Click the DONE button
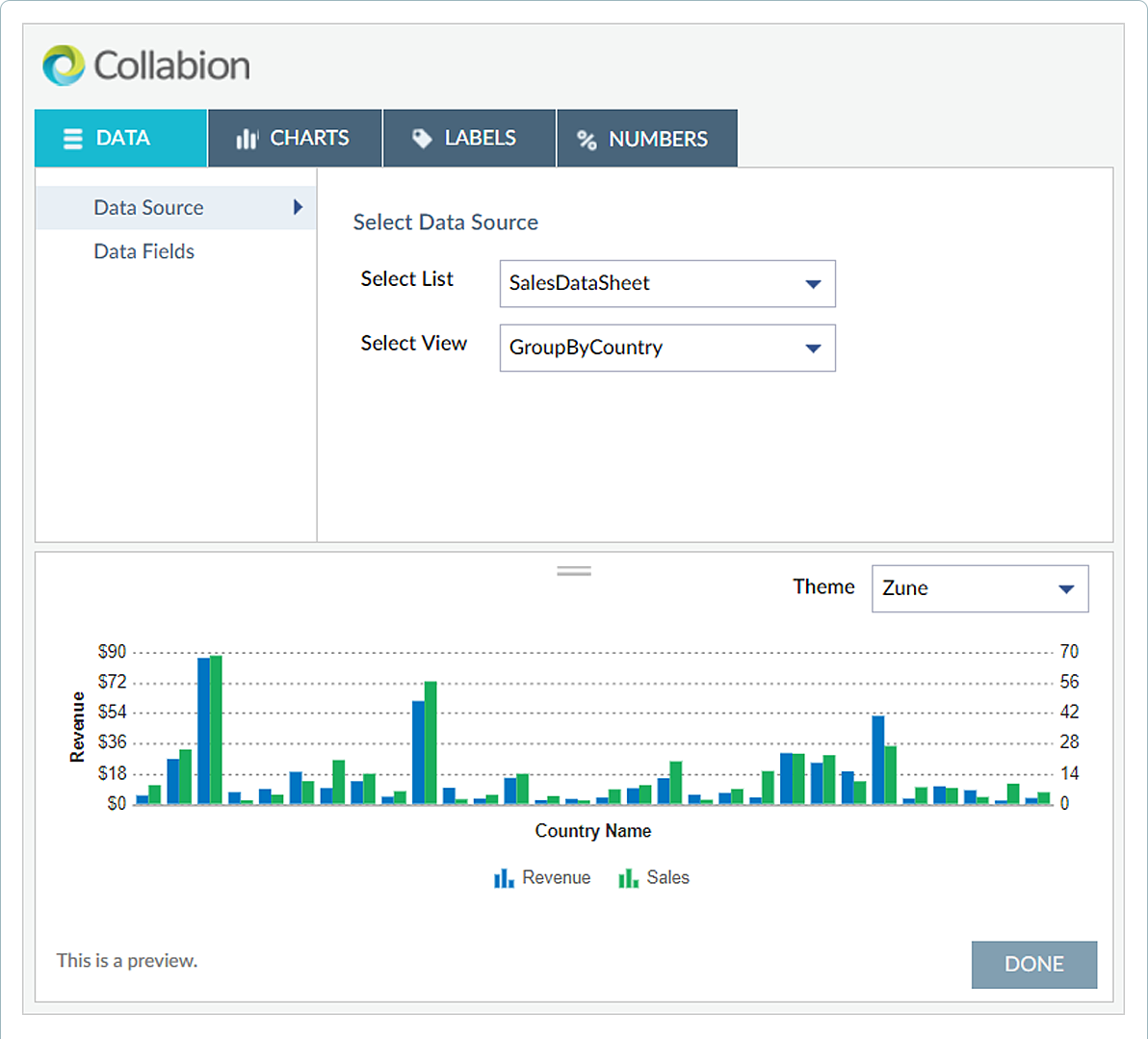Viewport: 1148px width, 1039px height. tap(1033, 964)
